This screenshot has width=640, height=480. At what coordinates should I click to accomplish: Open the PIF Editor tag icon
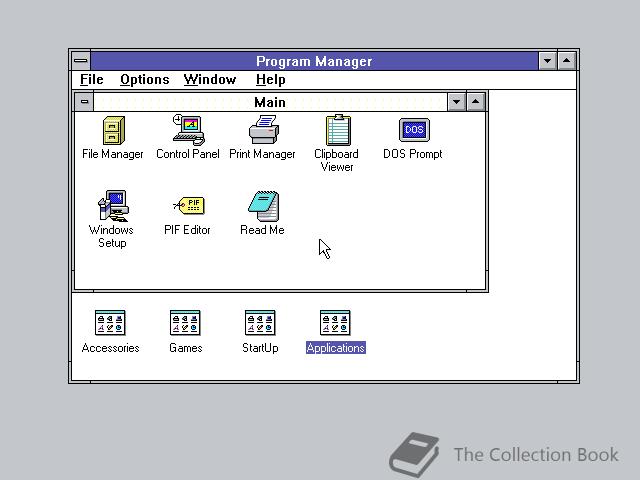pos(189,205)
